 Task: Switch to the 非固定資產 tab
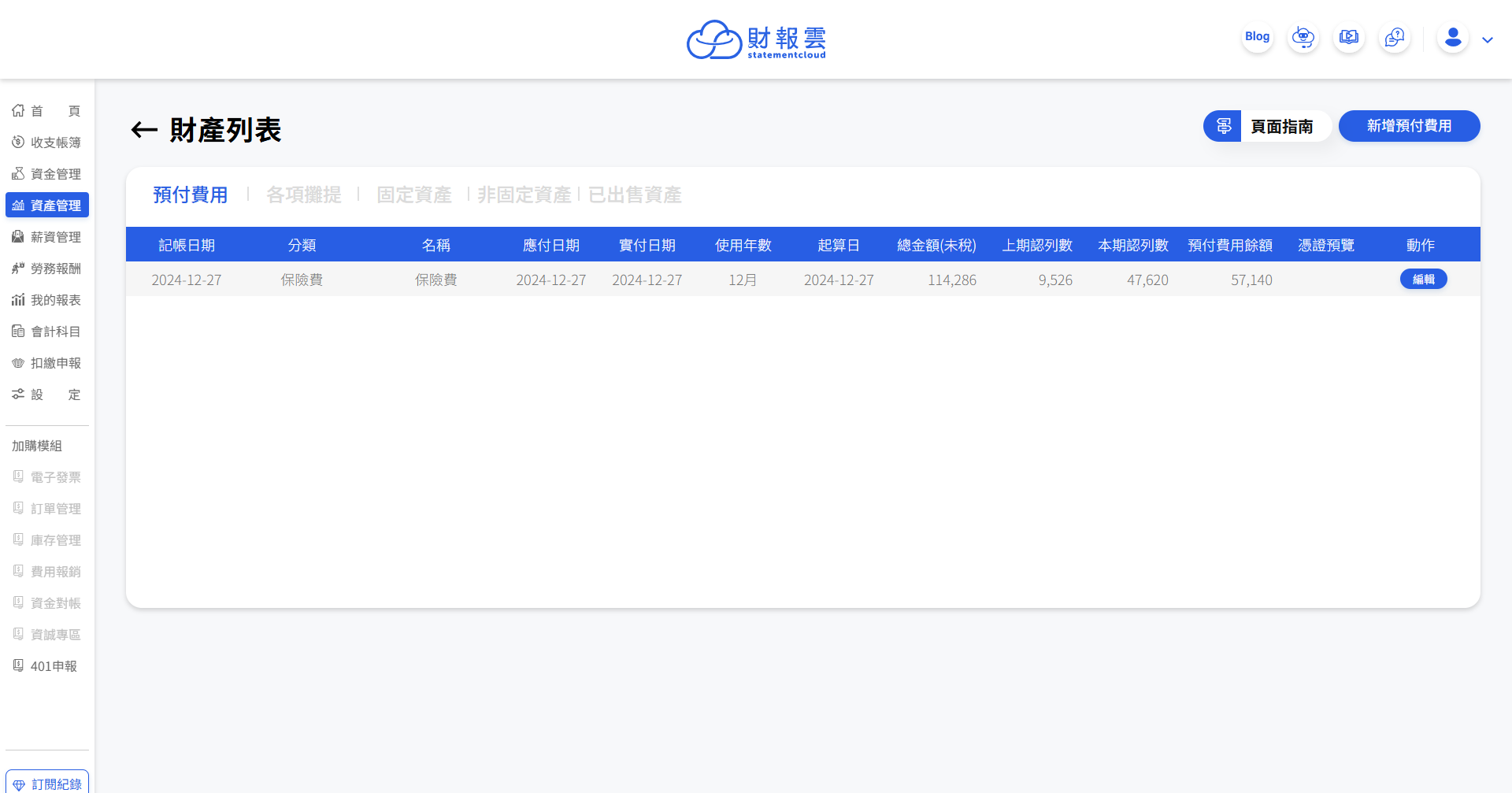[x=524, y=195]
